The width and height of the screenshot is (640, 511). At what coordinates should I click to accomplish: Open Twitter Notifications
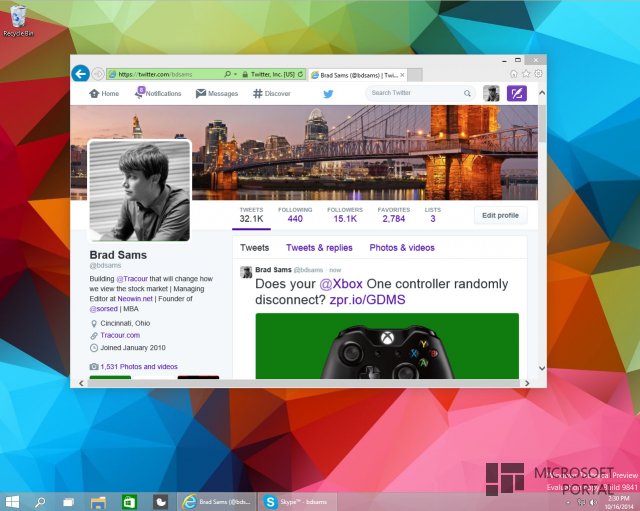click(x=158, y=93)
